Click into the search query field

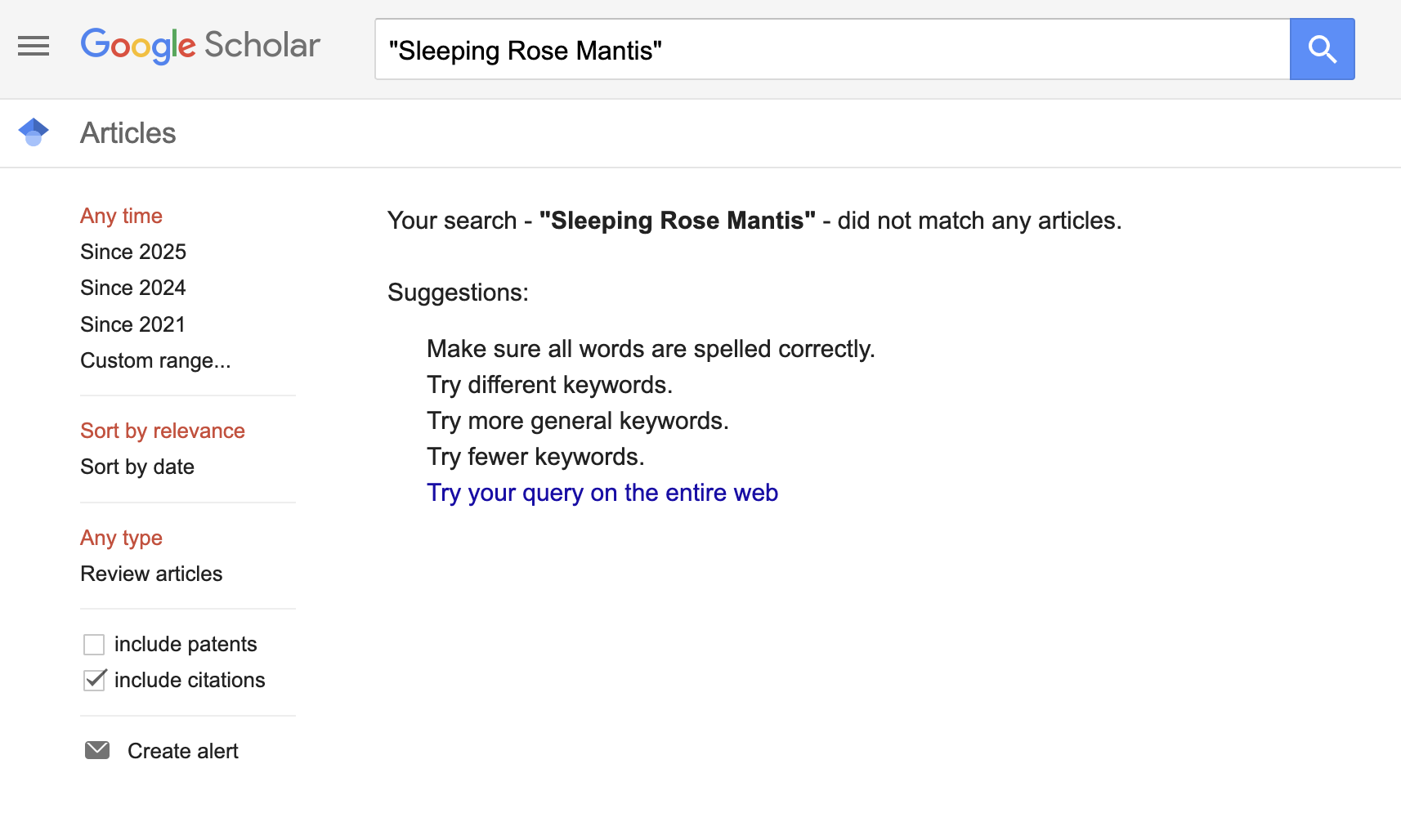(x=832, y=49)
